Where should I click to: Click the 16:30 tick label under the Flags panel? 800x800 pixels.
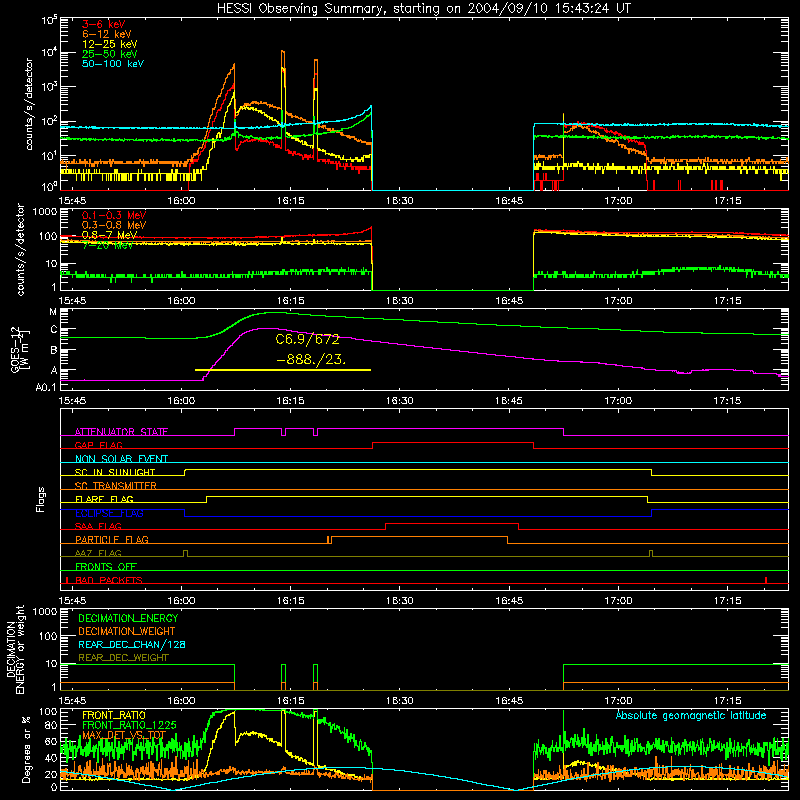coord(399,601)
